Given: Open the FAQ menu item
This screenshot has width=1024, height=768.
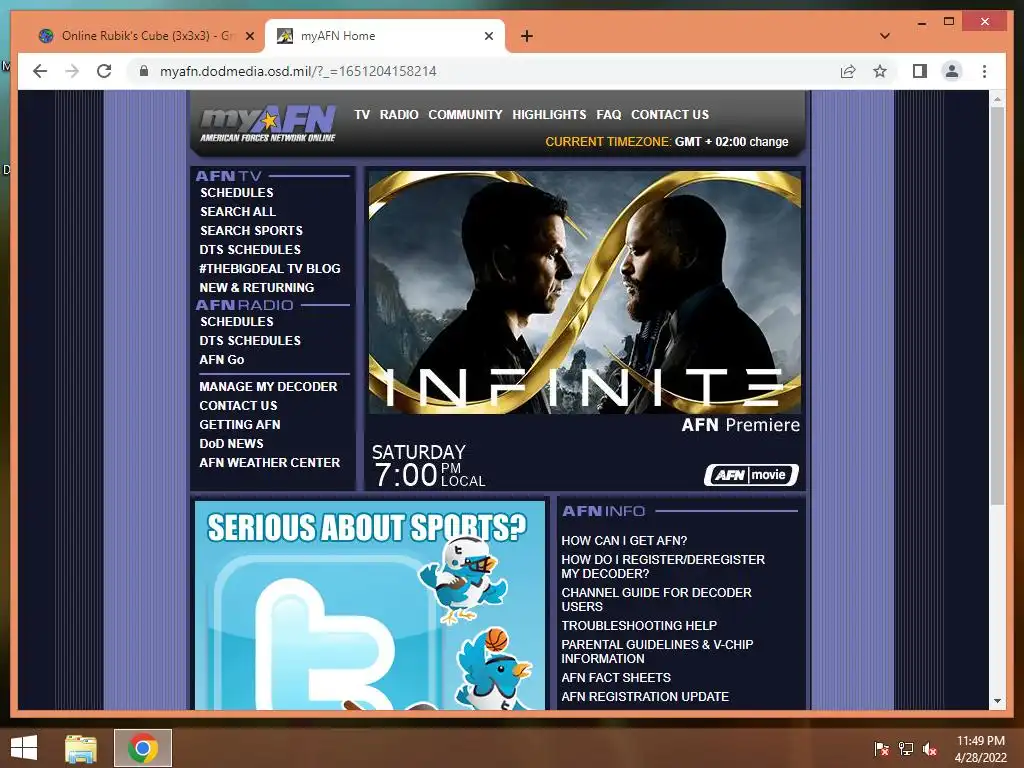Looking at the screenshot, I should [609, 114].
